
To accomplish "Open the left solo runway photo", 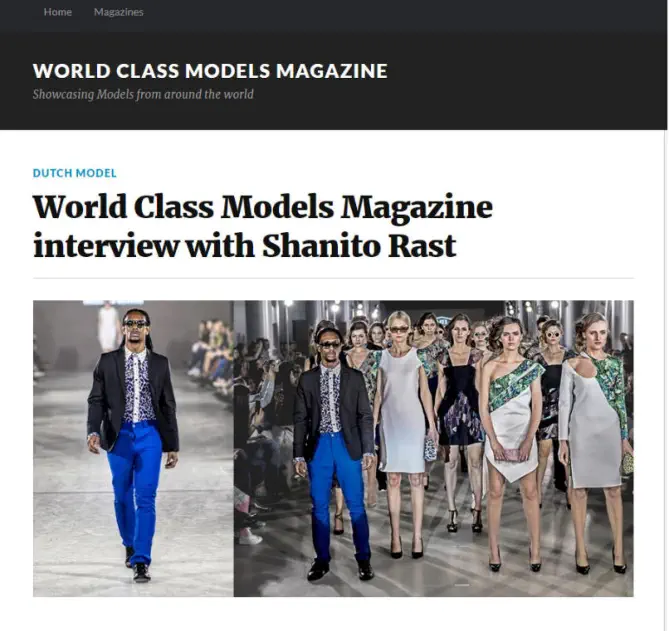I will 134,448.
